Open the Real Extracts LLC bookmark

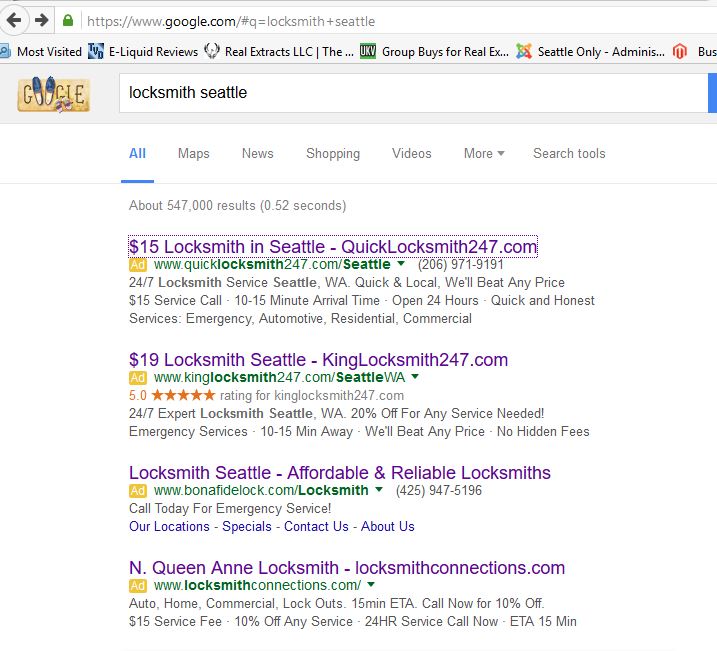pos(279,52)
